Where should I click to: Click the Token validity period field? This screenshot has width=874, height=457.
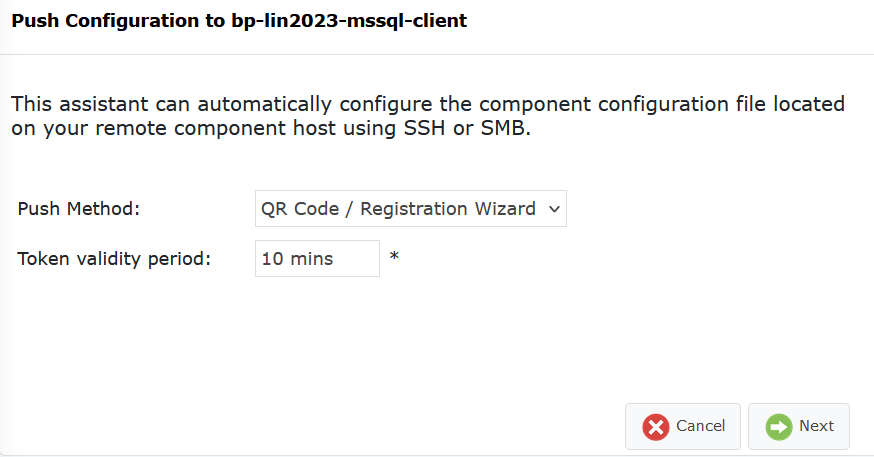tap(317, 259)
